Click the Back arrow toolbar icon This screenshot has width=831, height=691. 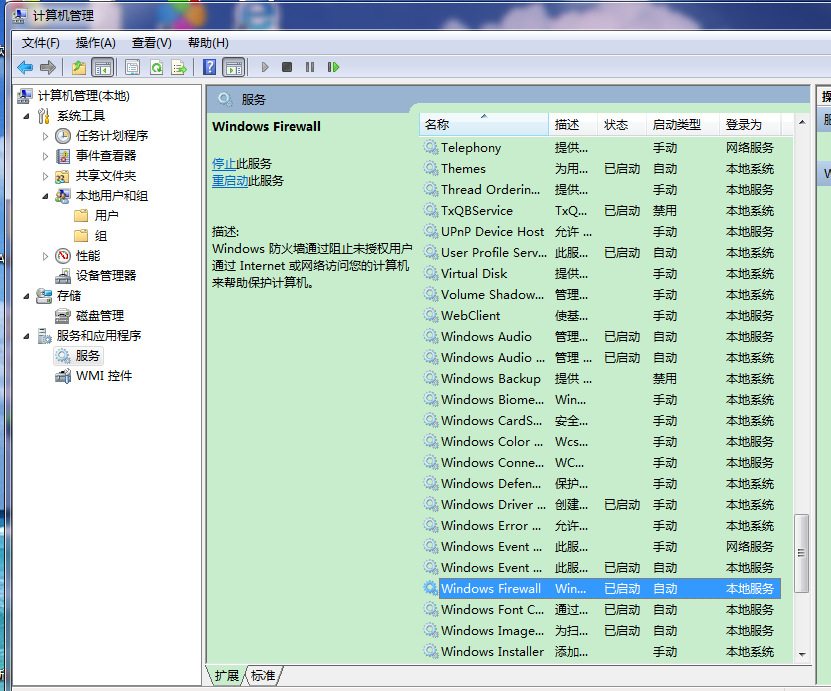point(25,67)
